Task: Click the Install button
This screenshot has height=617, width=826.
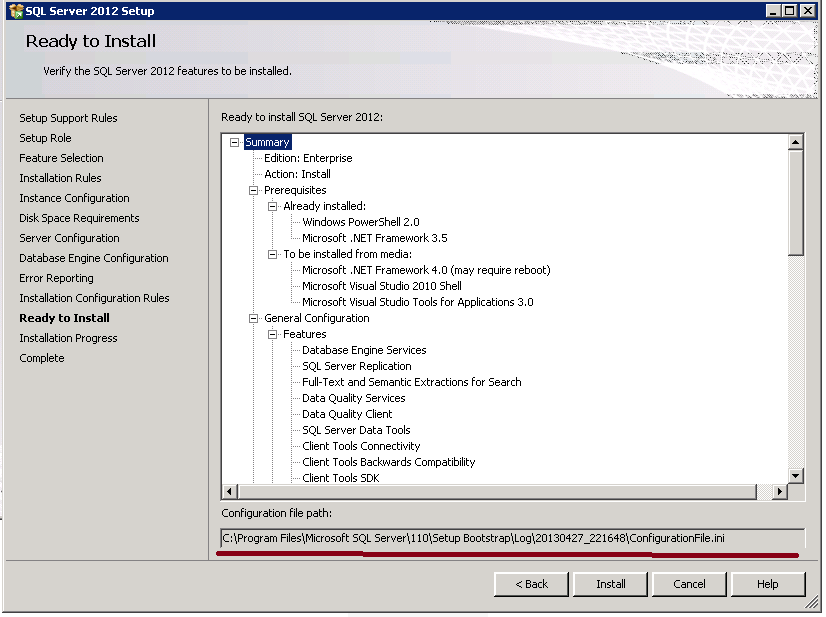Action: pyautogui.click(x=611, y=584)
